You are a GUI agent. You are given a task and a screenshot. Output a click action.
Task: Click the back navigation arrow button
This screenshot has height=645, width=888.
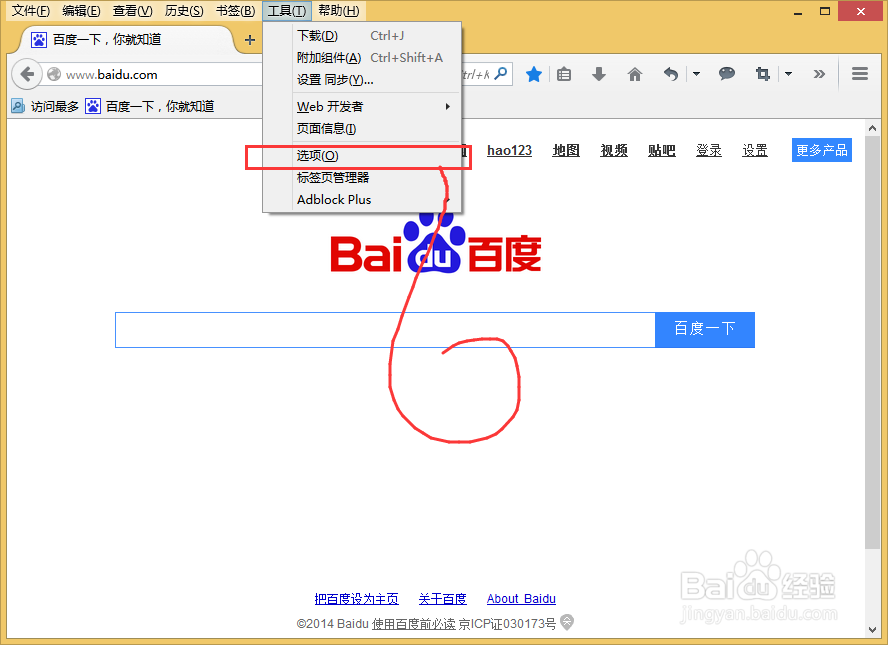tap(27, 74)
